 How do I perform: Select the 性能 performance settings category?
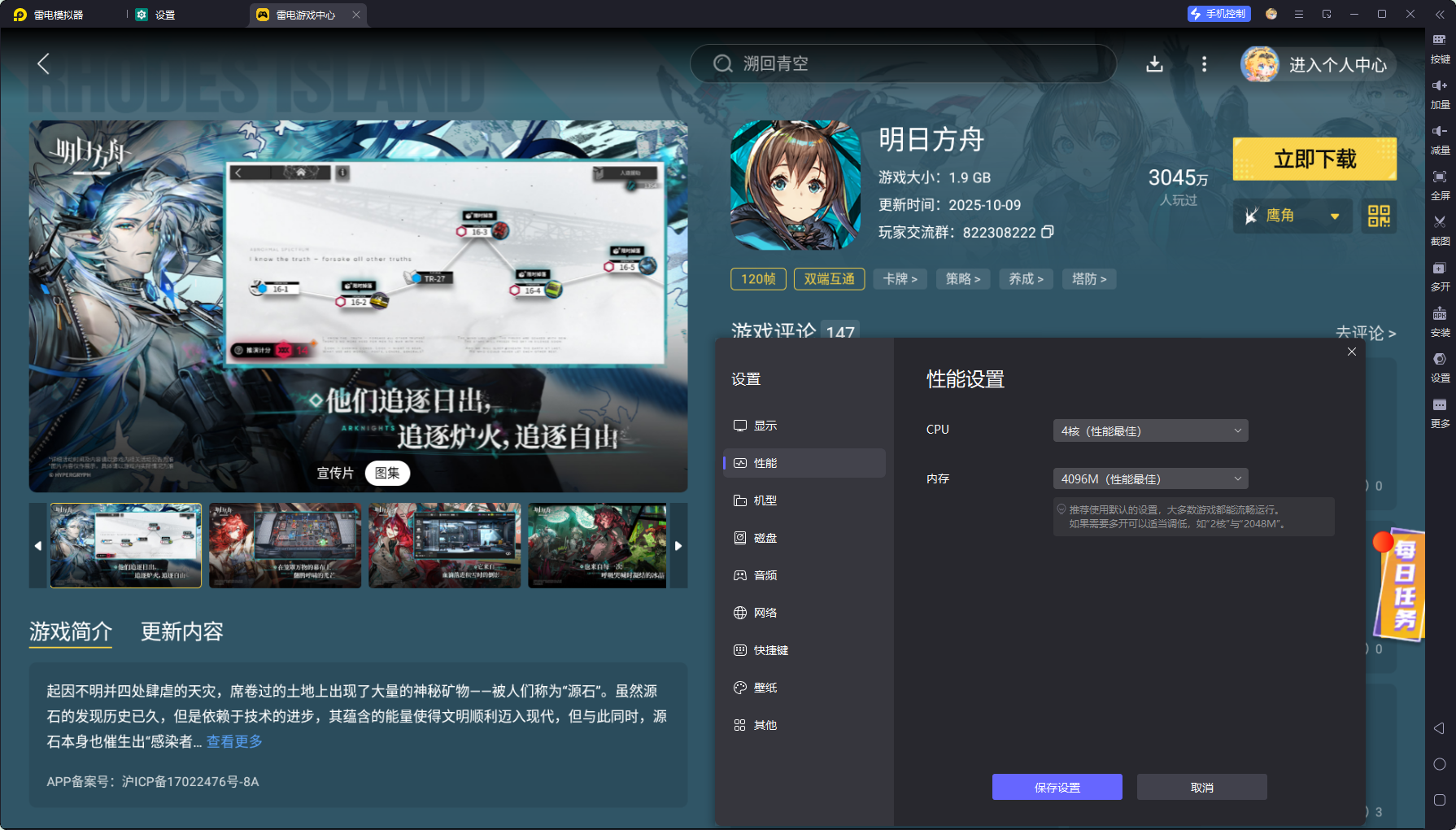coord(765,463)
